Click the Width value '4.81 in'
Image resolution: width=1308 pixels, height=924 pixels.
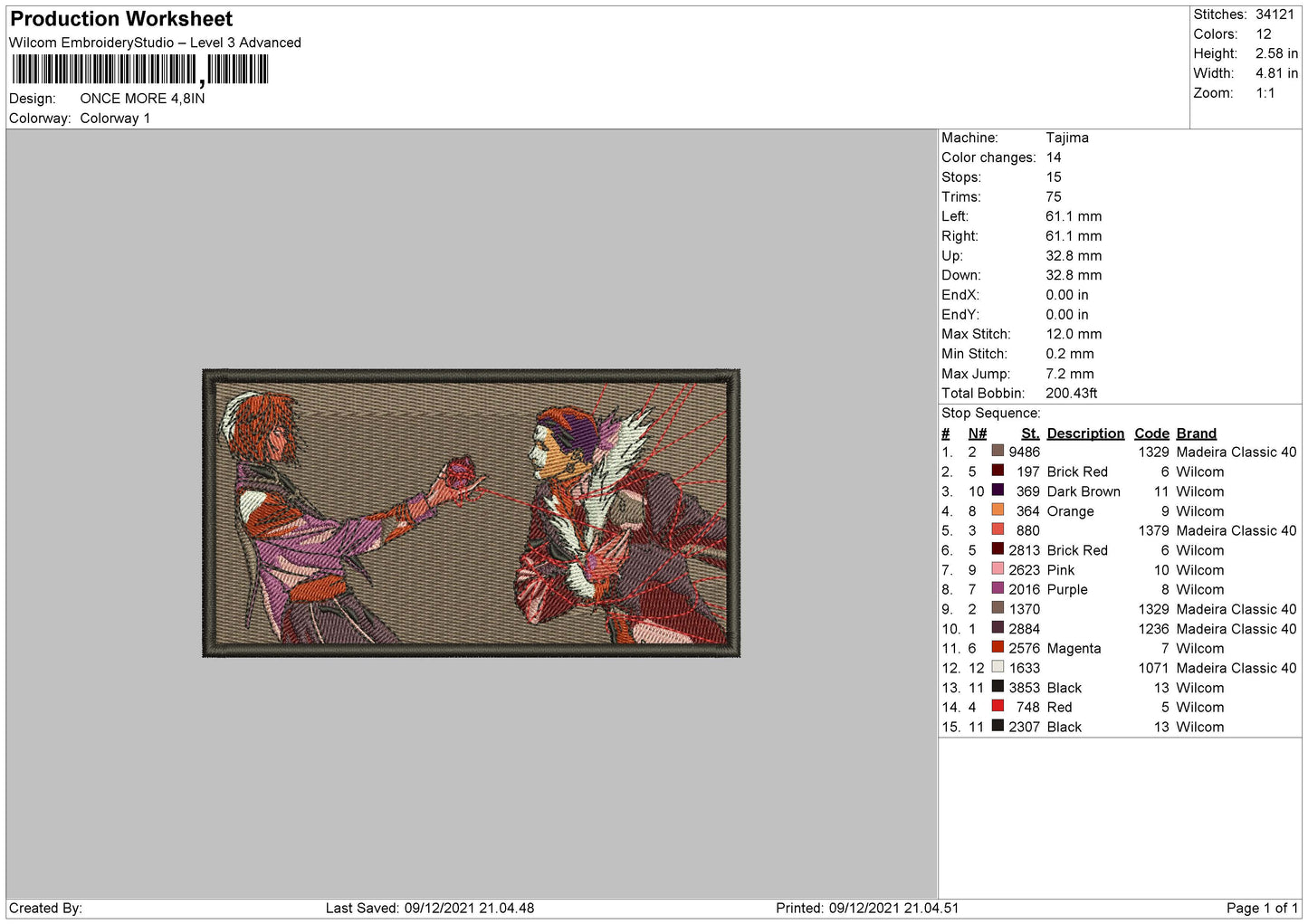pyautogui.click(x=1276, y=73)
